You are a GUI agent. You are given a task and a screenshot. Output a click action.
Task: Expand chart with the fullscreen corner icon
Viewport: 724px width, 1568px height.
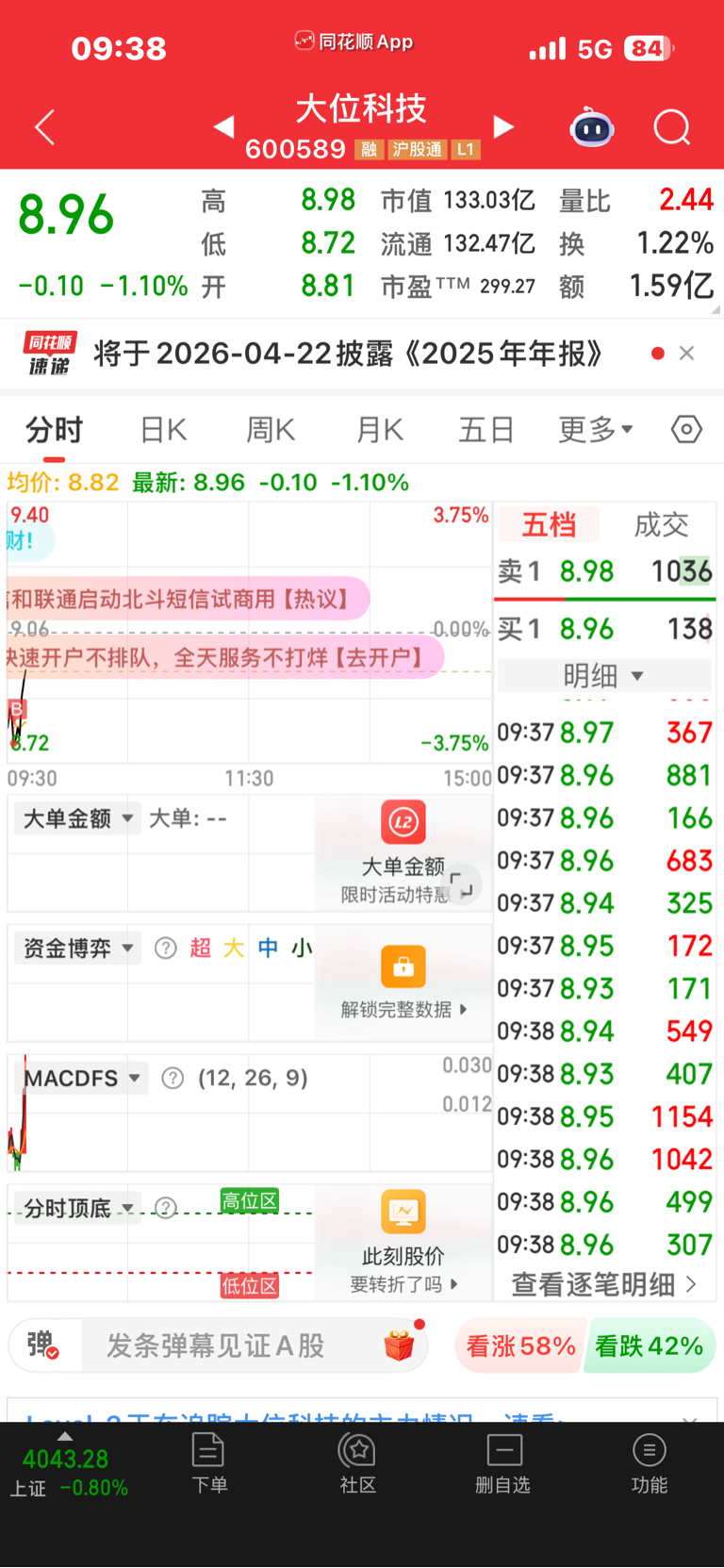[x=462, y=884]
